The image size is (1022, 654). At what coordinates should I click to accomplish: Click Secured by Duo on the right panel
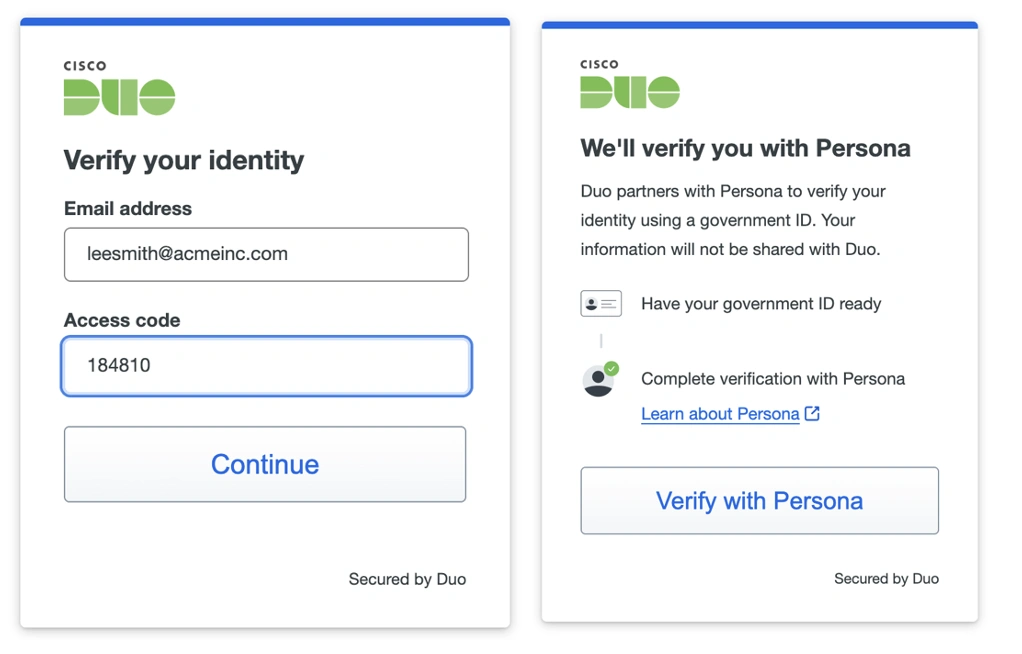click(886, 578)
